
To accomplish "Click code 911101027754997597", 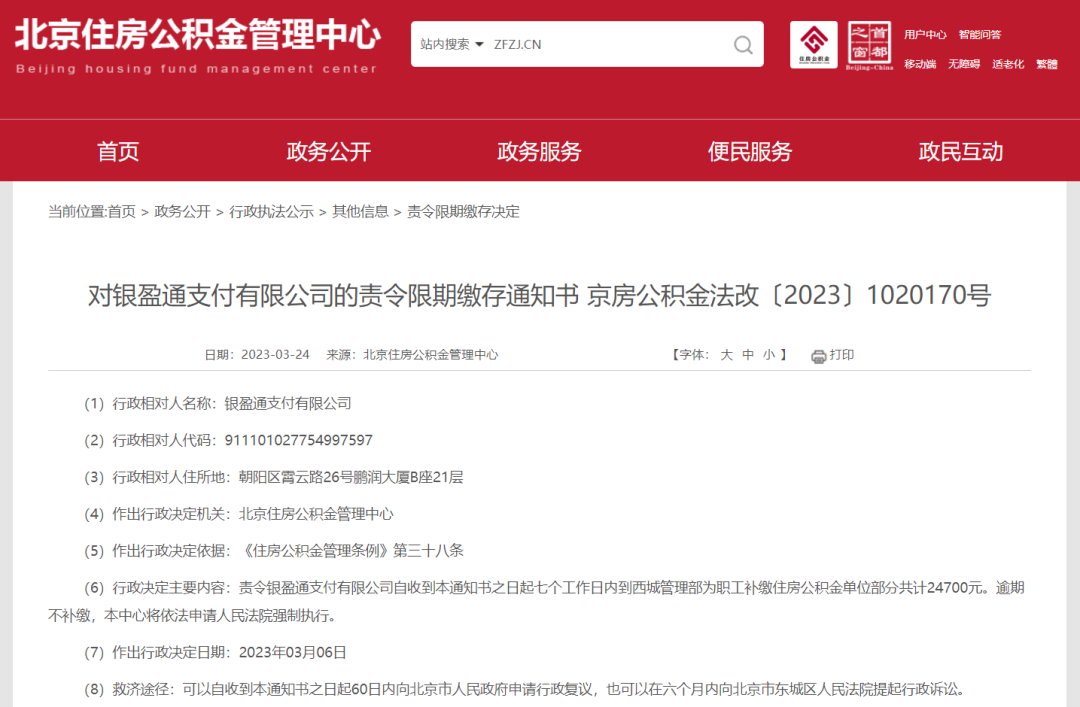I will click(x=298, y=440).
